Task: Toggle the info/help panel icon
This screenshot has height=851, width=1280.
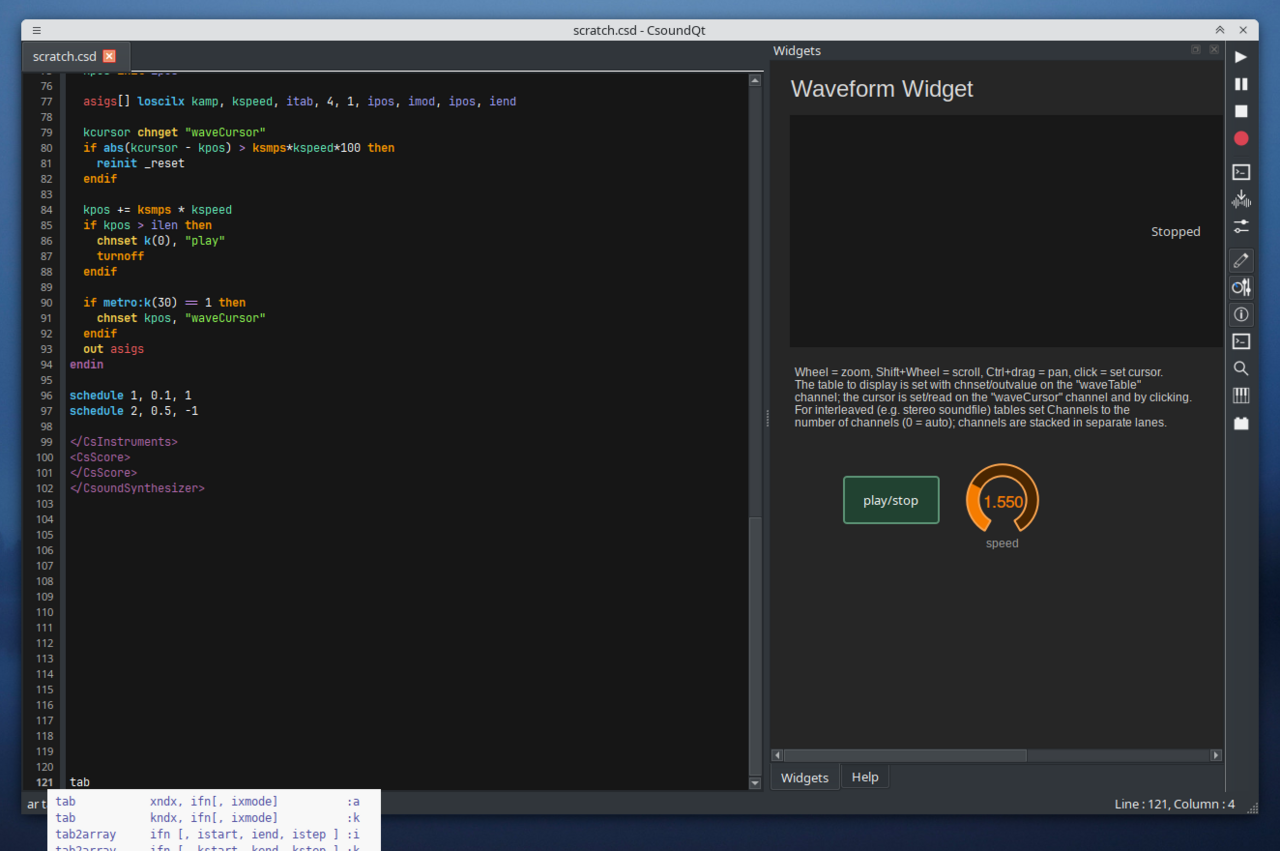Action: pyautogui.click(x=1241, y=314)
